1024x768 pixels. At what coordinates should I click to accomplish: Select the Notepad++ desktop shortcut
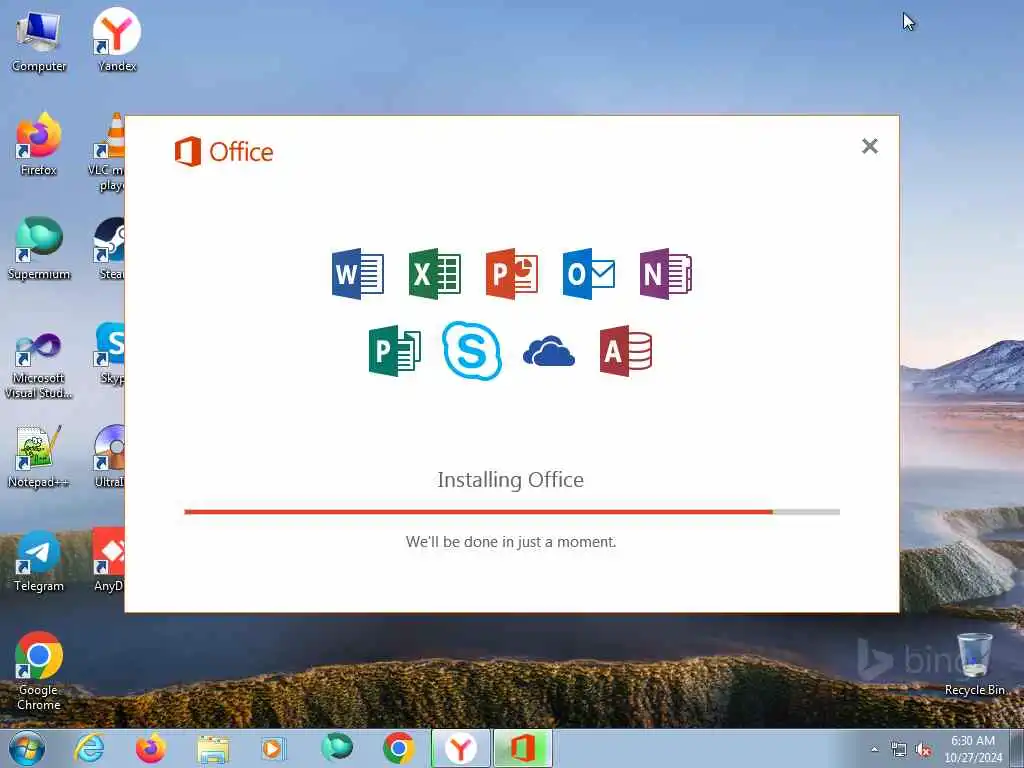39,456
